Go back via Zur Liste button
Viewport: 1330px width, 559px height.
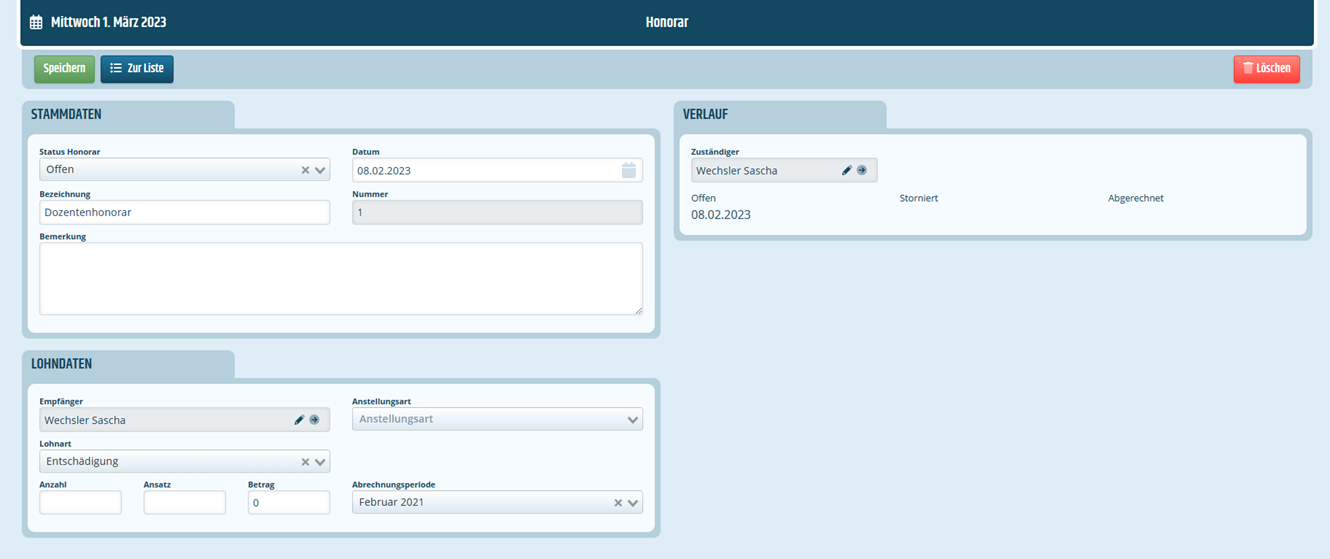coord(137,68)
